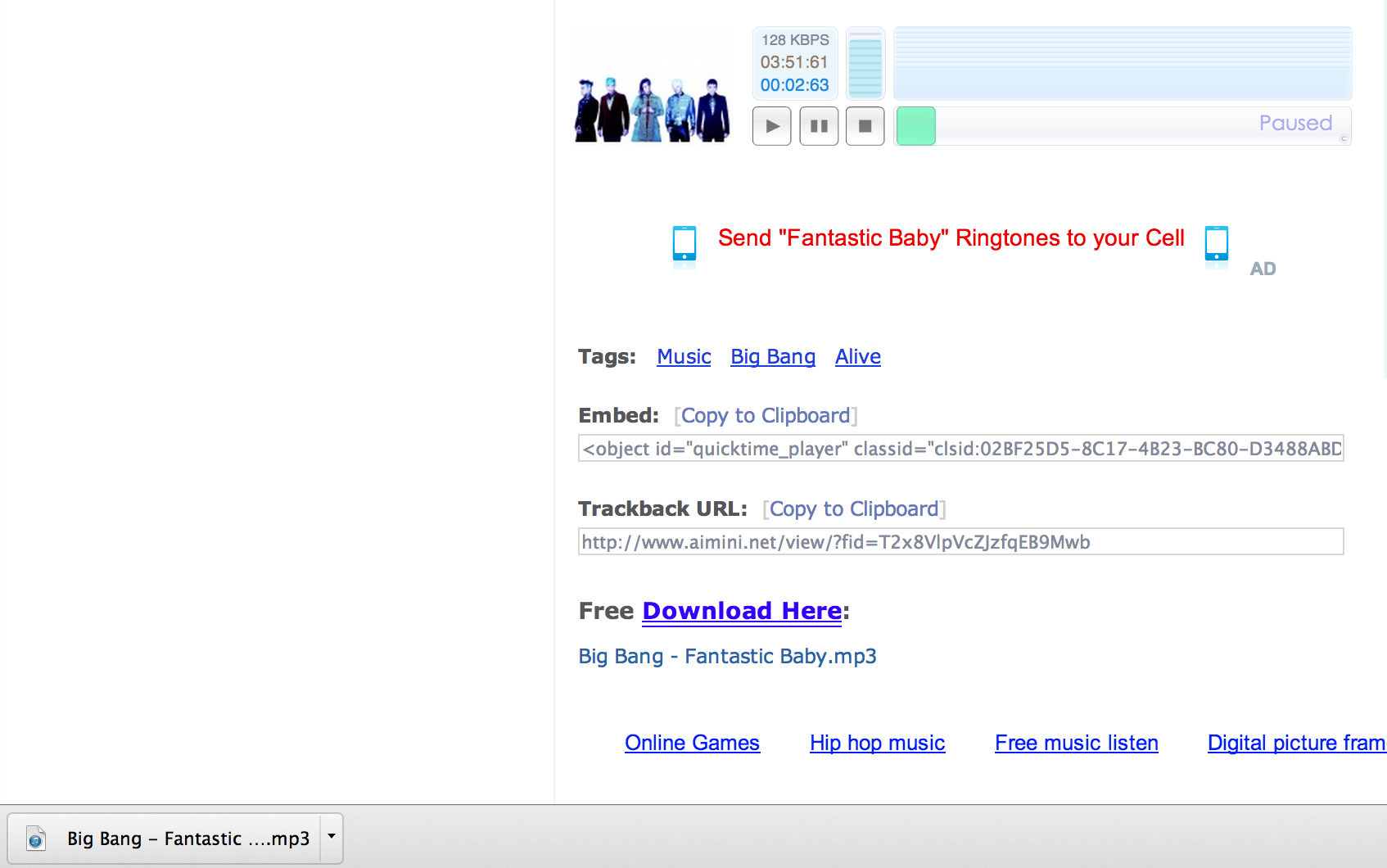Expand the downloaded mp3 options arrow
Viewport: 1387px width, 868px height.
332,837
